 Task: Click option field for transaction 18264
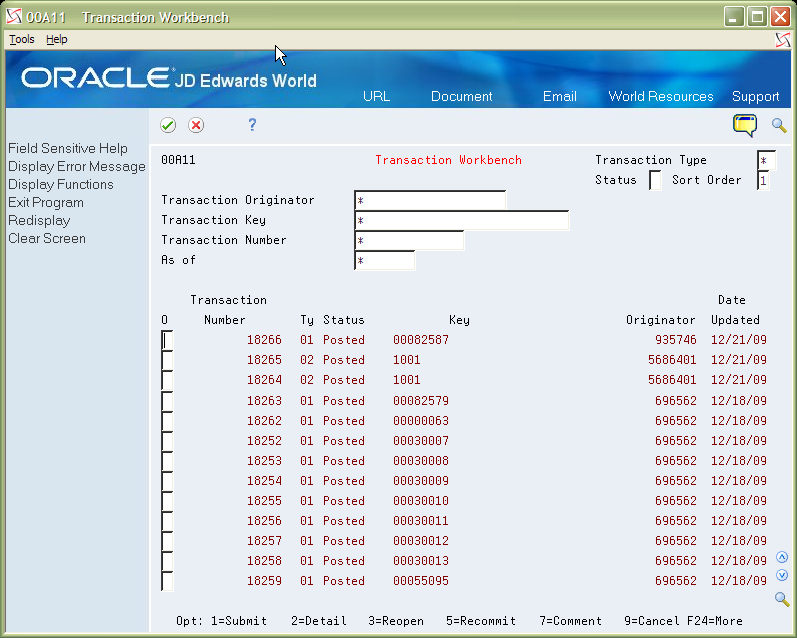click(x=167, y=380)
